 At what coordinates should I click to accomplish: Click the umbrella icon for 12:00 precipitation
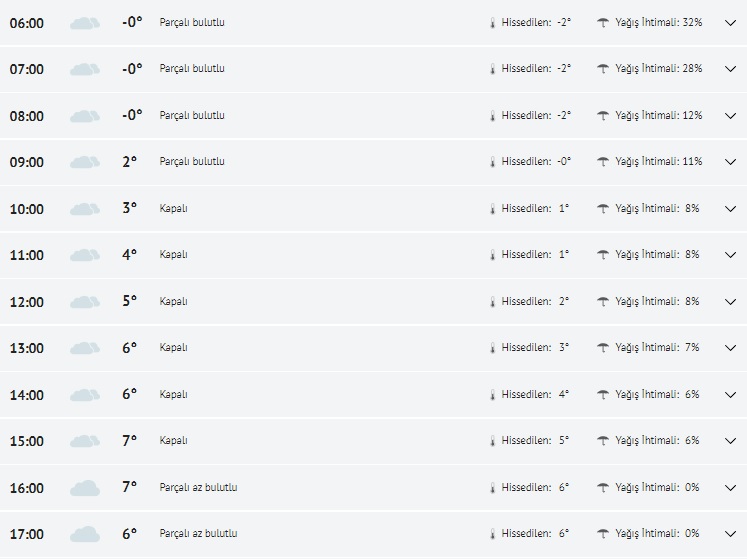[x=603, y=301]
